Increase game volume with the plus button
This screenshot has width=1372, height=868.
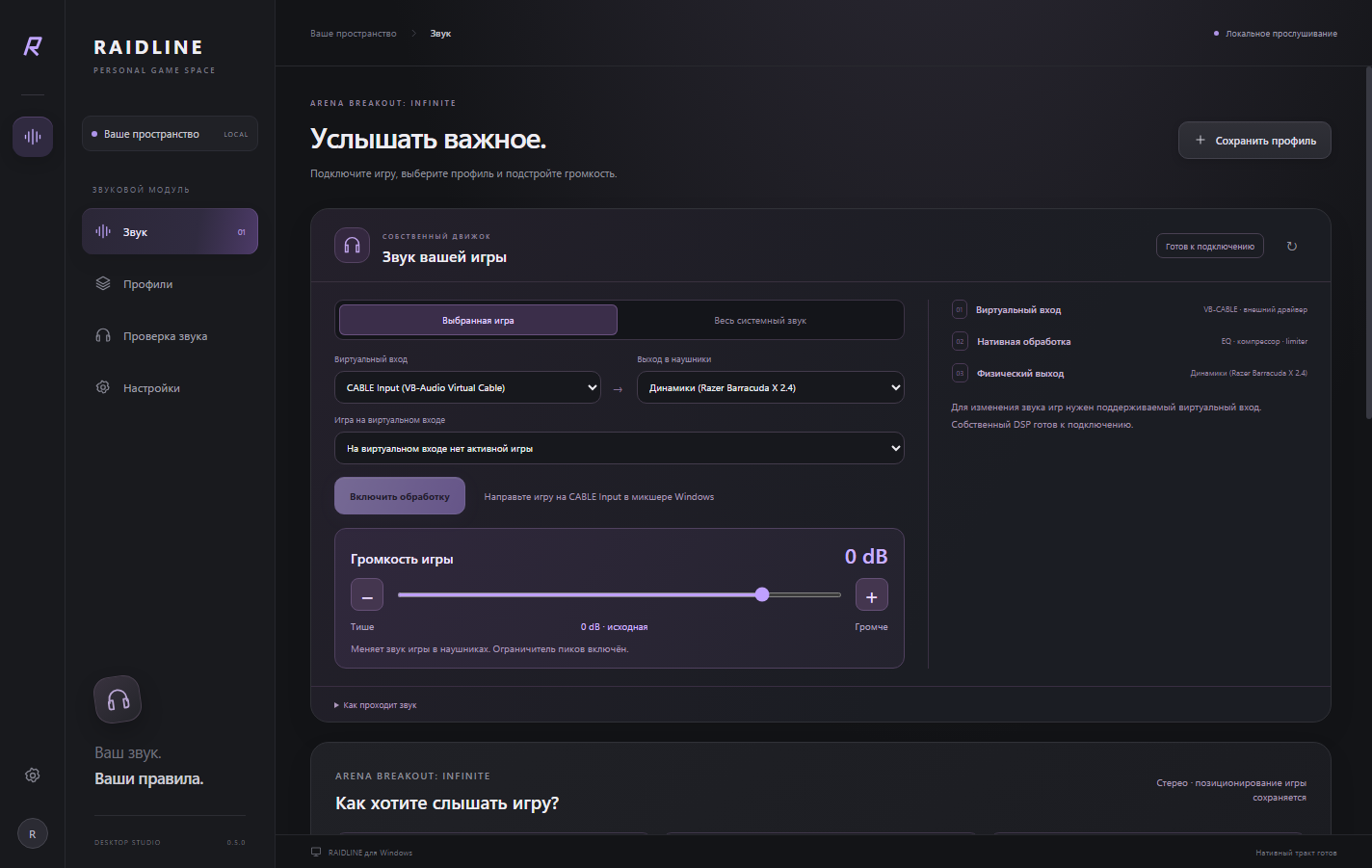point(872,595)
